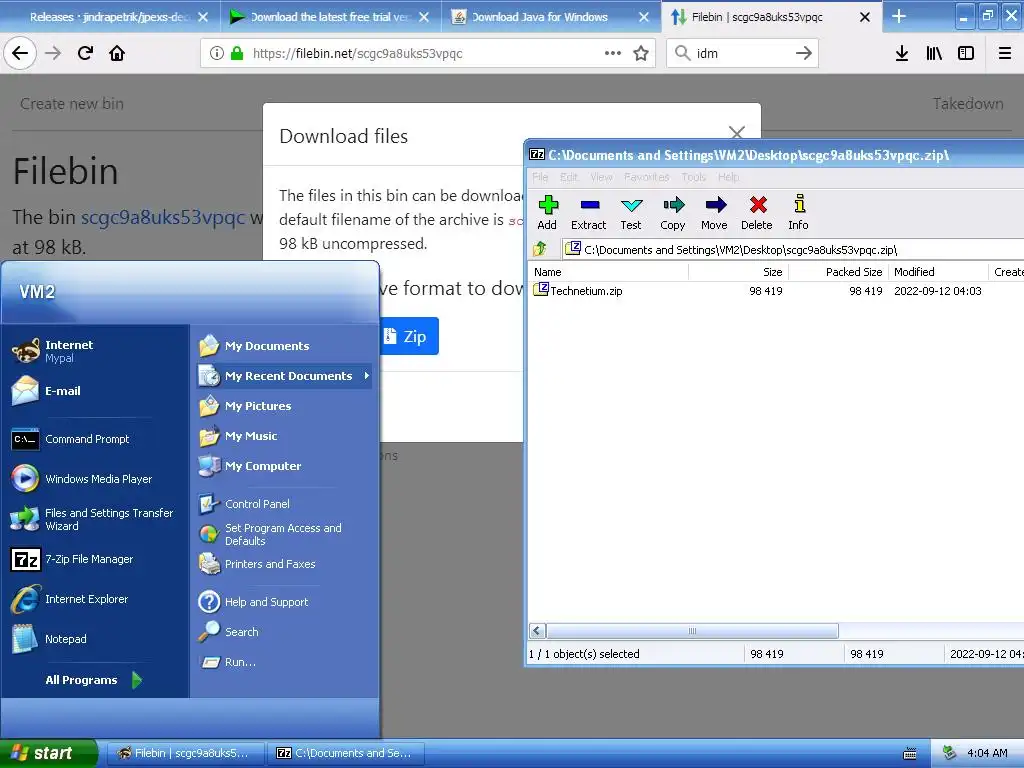
Task: Open page actions three-dot menu
Action: pos(613,53)
